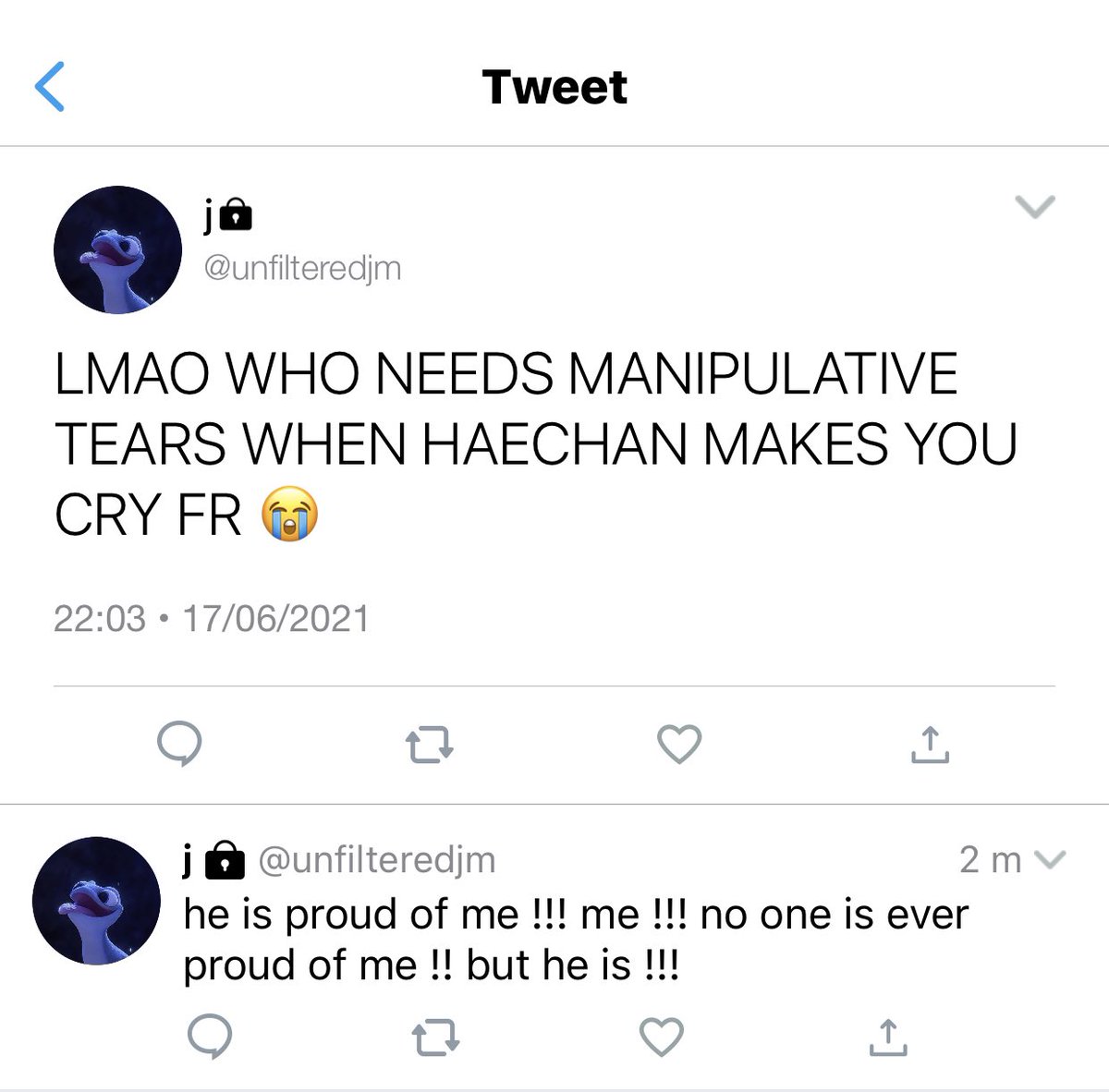Share the main tweet
Viewport: 1109px width, 1092px height.
click(x=930, y=744)
